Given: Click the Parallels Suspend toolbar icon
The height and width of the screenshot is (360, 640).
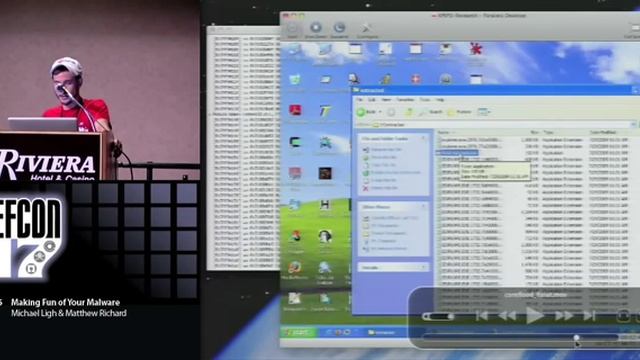Looking at the screenshot, I should (339, 28).
